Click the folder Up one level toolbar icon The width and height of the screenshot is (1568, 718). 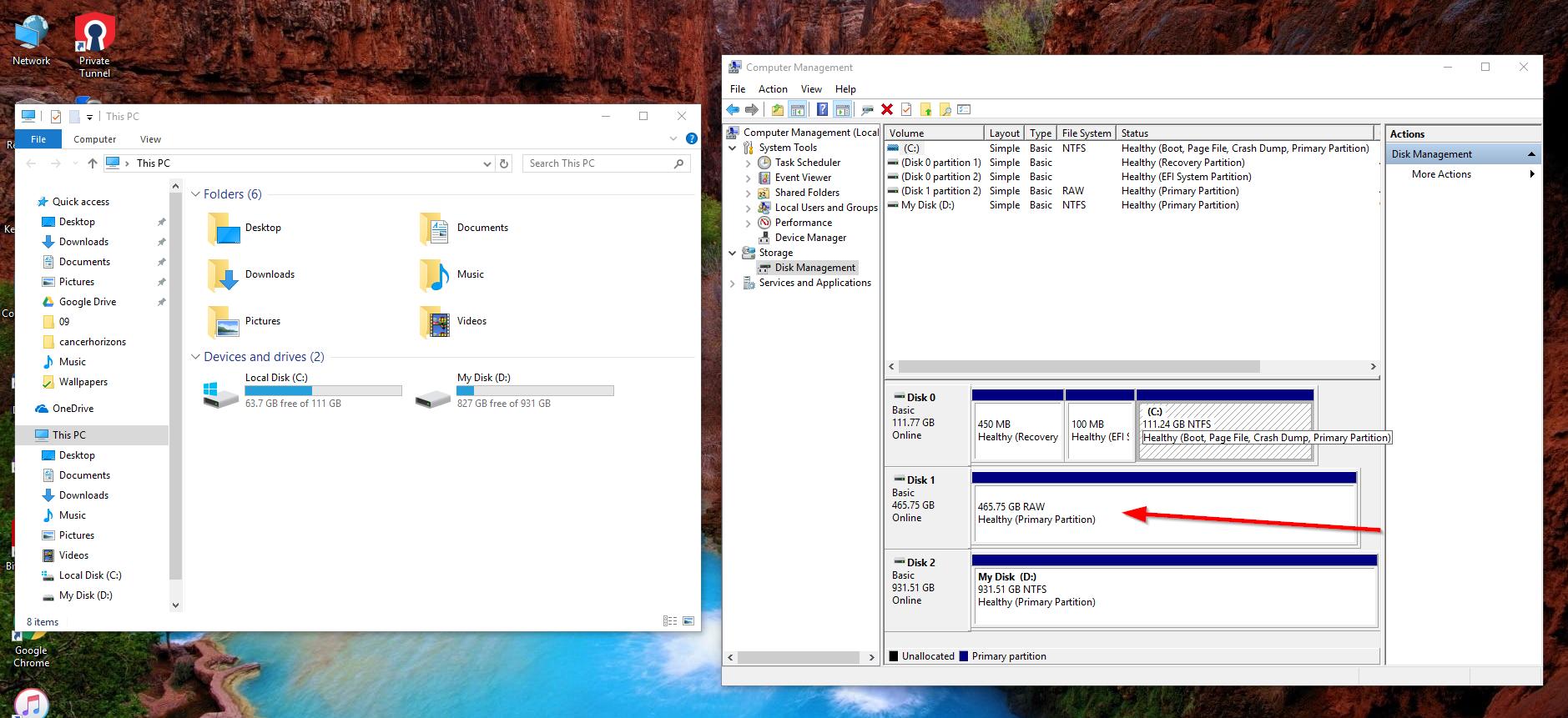(x=778, y=109)
